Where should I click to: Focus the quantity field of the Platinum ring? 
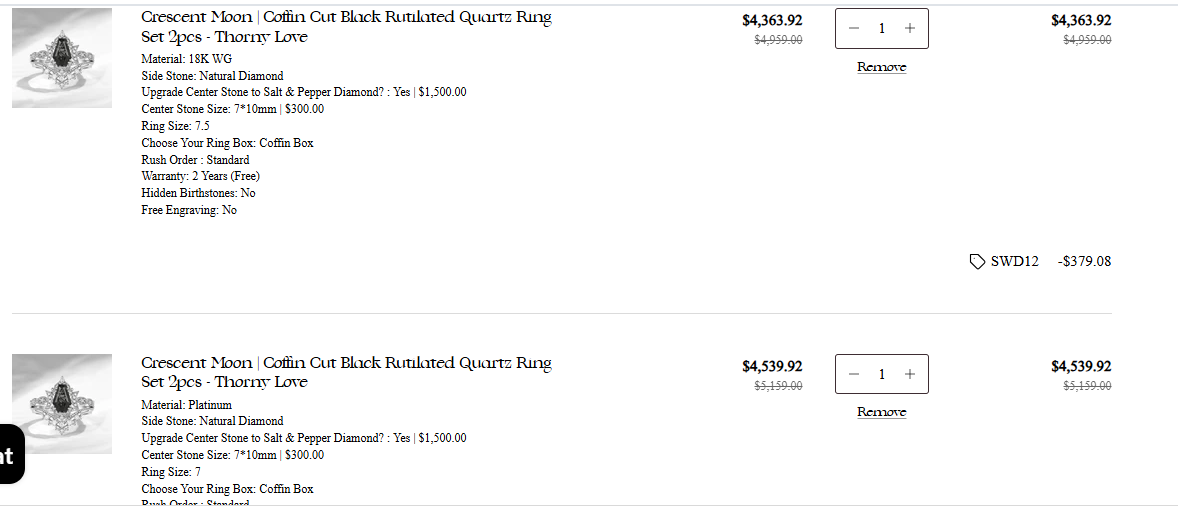point(881,374)
